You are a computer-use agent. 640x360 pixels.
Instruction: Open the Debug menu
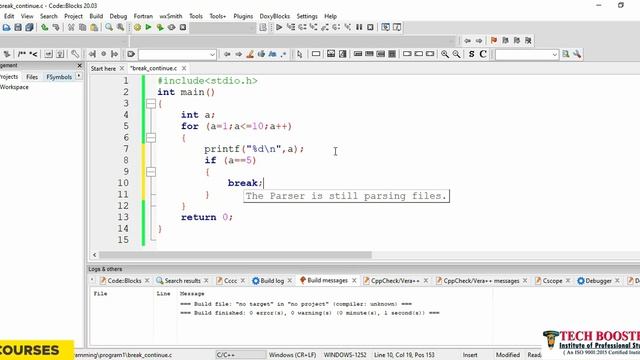click(x=118, y=16)
